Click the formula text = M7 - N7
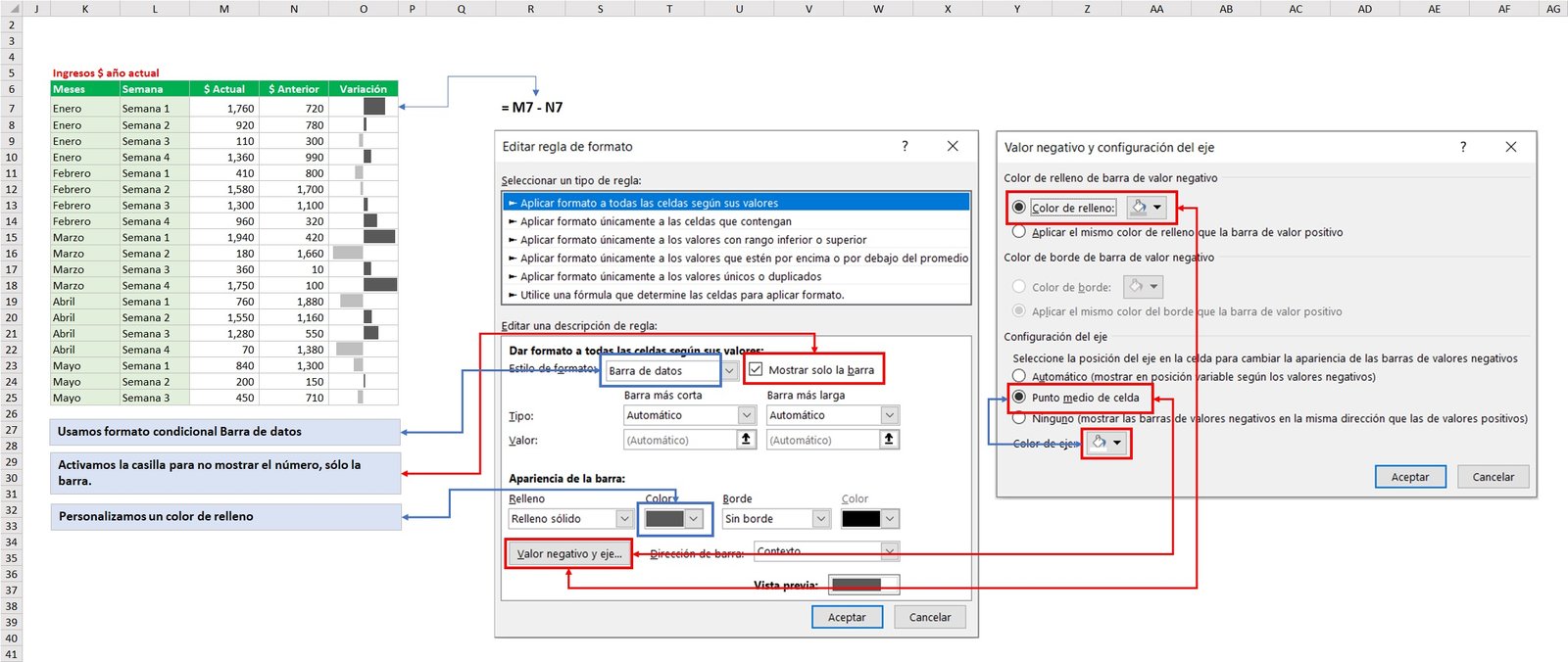Screen dimensions: 1568x662 [532, 108]
